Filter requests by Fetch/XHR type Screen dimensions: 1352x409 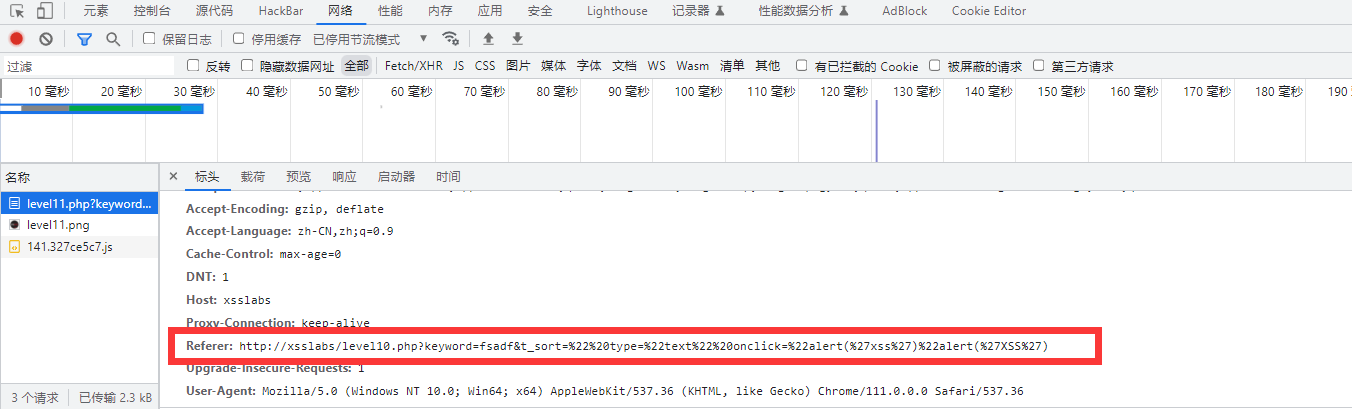click(x=413, y=66)
